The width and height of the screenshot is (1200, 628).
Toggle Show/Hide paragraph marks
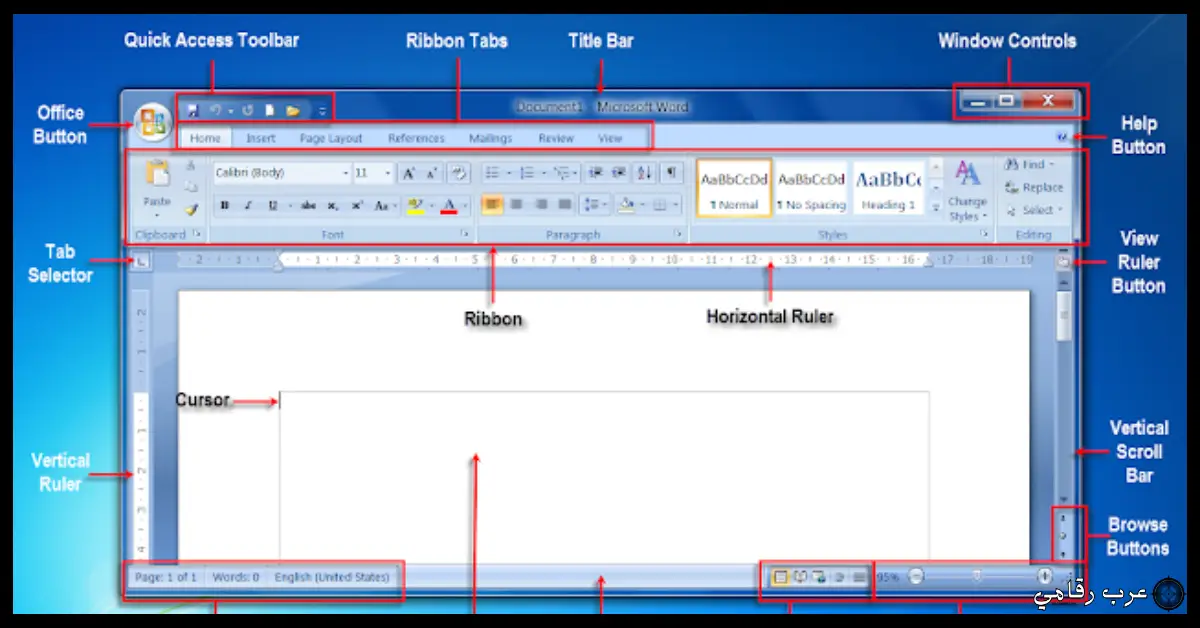pos(671,173)
